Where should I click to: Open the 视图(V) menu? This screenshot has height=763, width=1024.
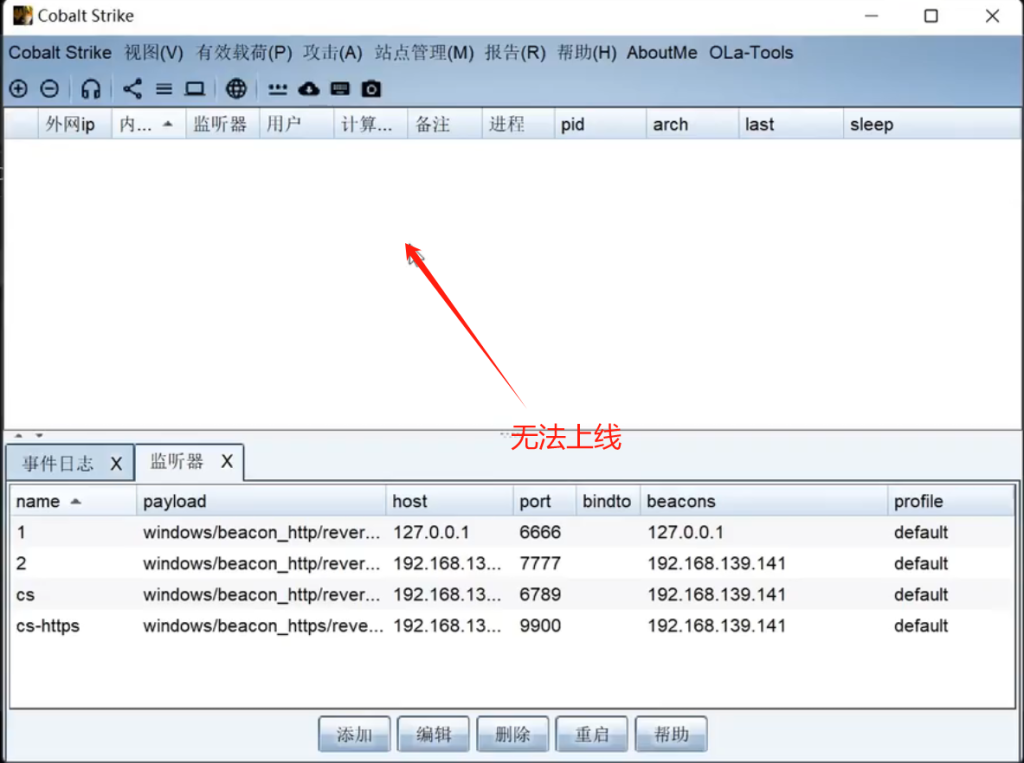pos(154,53)
